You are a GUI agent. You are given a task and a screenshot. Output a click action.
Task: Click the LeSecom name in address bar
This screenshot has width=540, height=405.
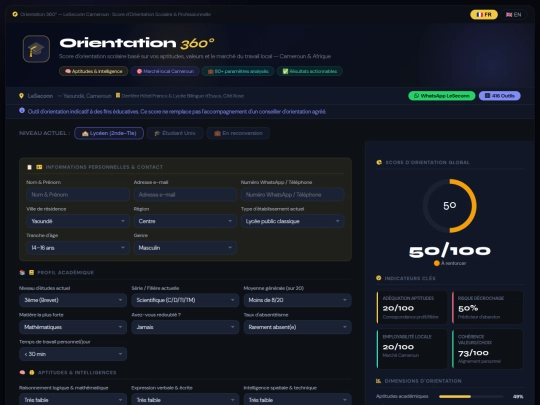(40, 96)
